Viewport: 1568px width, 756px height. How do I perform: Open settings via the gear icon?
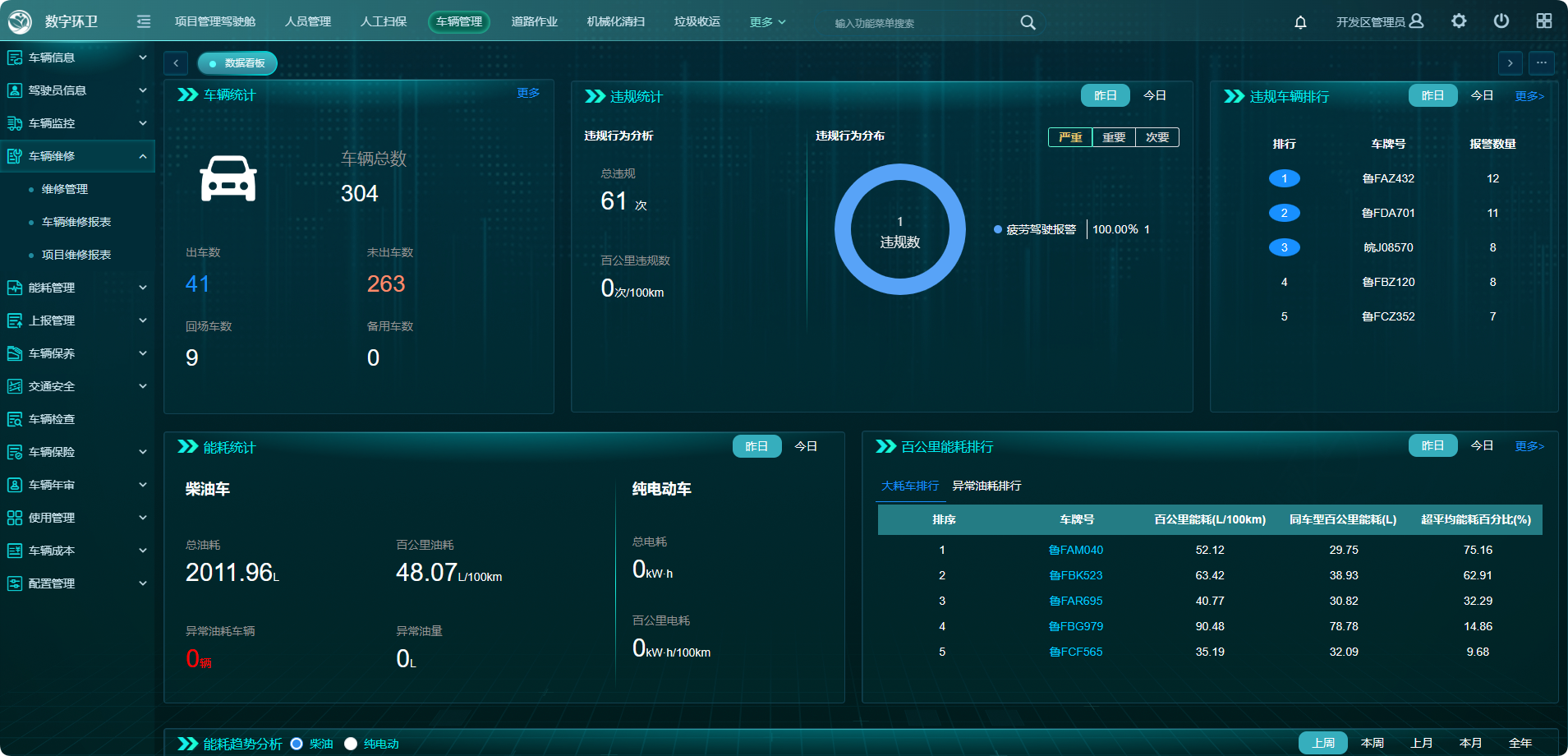[1459, 21]
